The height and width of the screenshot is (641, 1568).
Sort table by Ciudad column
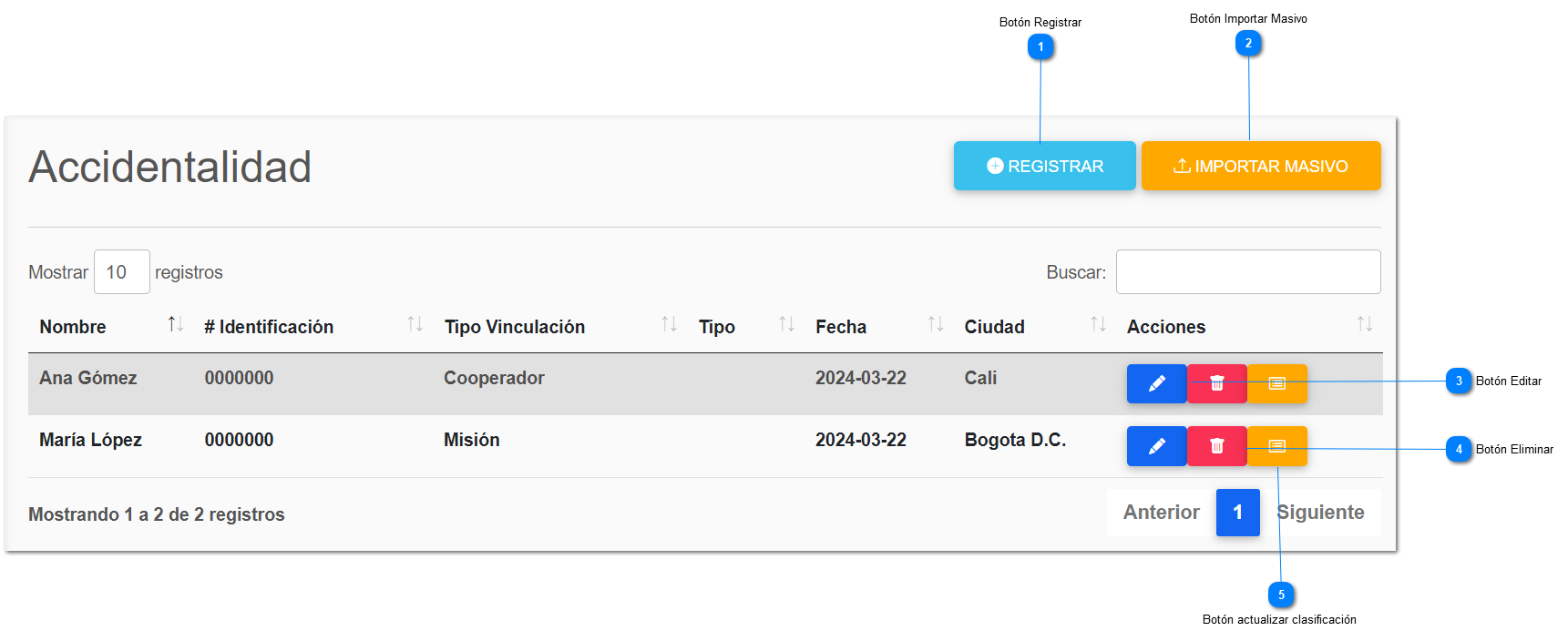tap(994, 327)
